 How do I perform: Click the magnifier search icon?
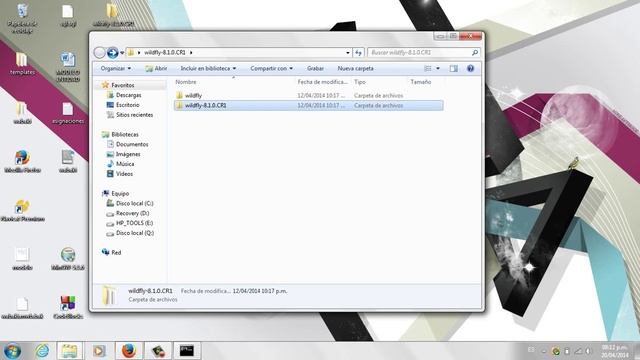tap(475, 53)
